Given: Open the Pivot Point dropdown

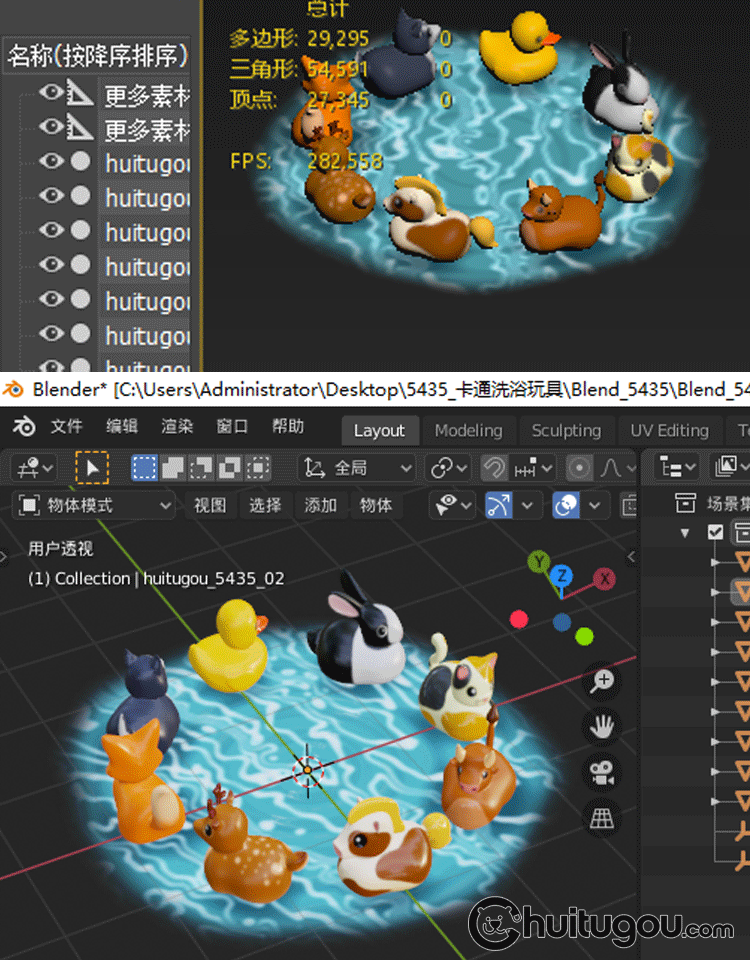Looking at the screenshot, I should (x=448, y=468).
